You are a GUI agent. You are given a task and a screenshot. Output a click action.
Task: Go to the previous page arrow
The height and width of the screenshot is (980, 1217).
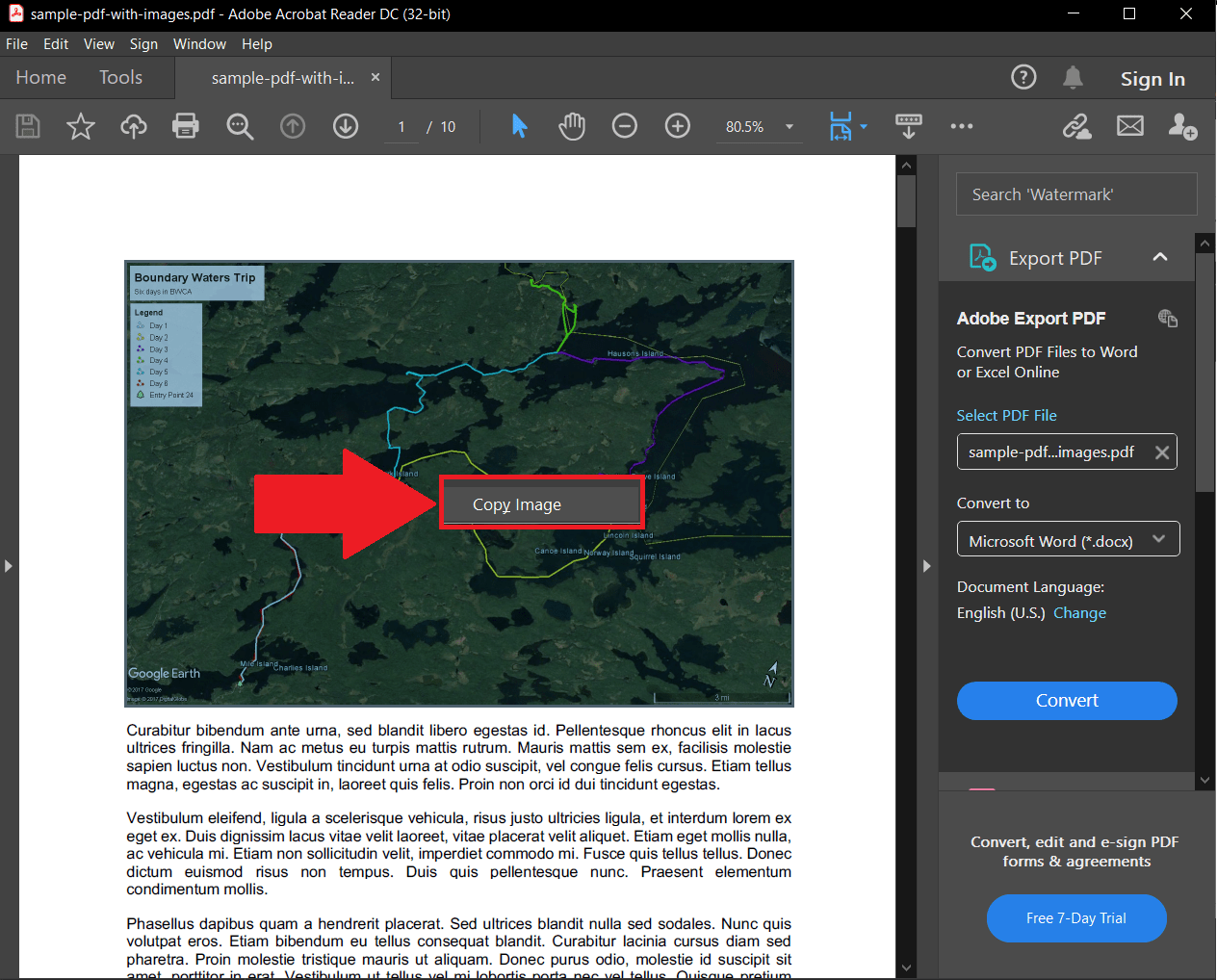click(x=293, y=126)
